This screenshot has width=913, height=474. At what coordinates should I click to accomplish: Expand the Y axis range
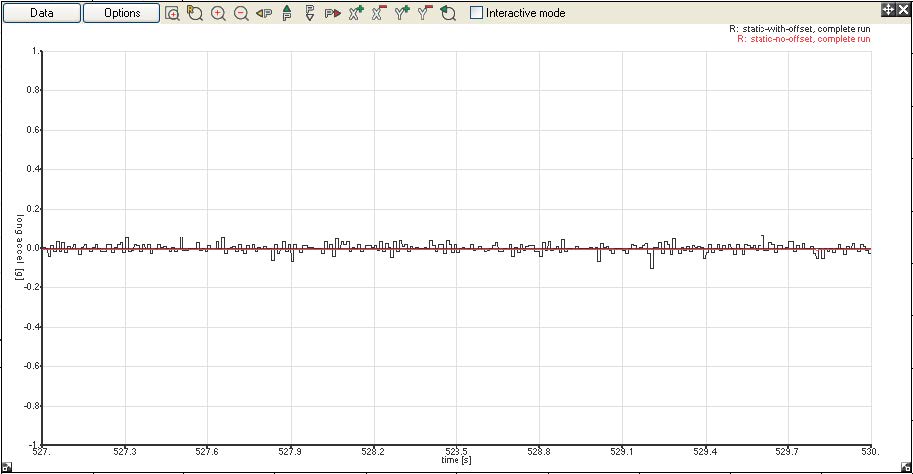click(x=402, y=13)
